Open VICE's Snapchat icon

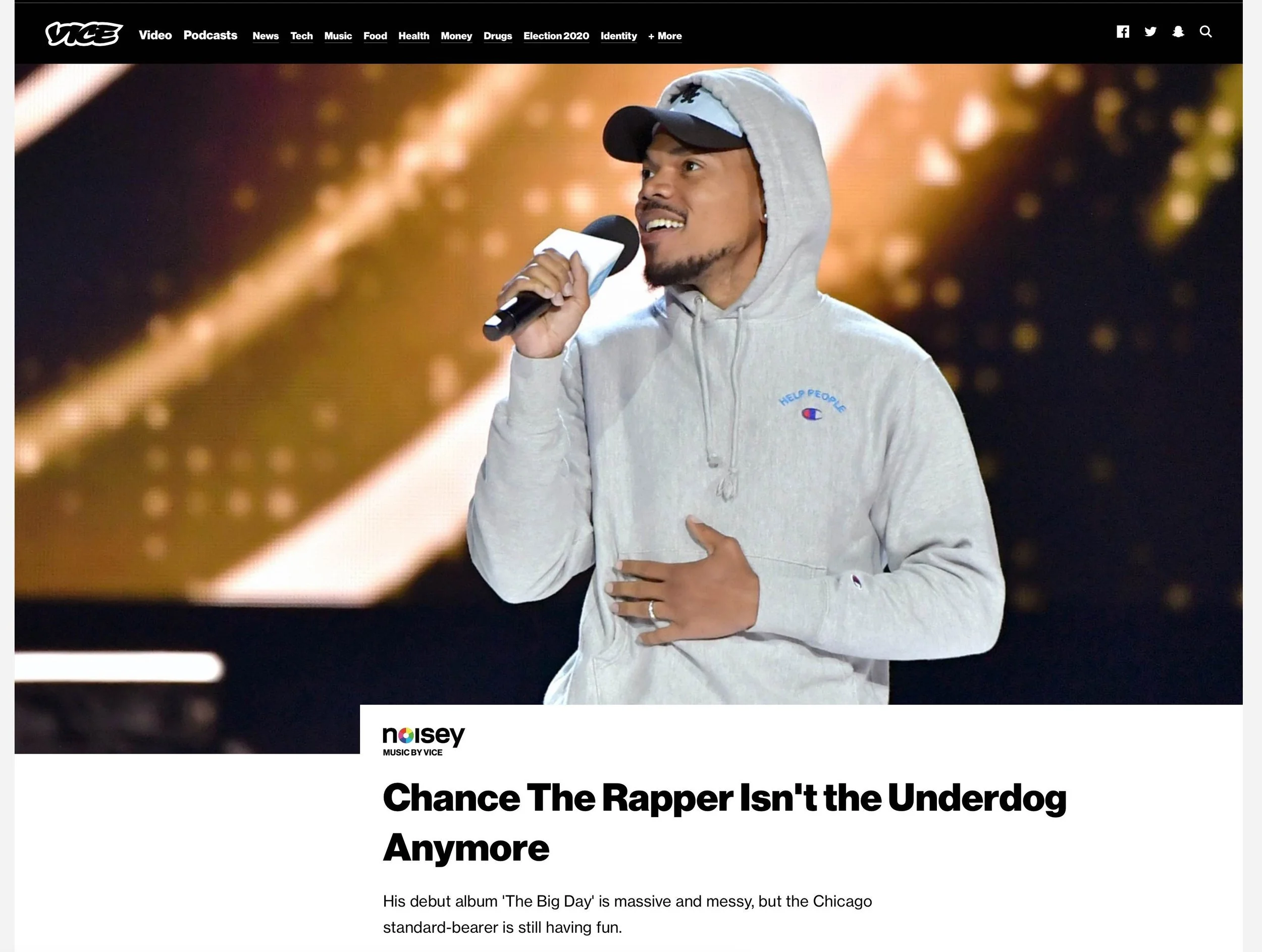click(1178, 32)
